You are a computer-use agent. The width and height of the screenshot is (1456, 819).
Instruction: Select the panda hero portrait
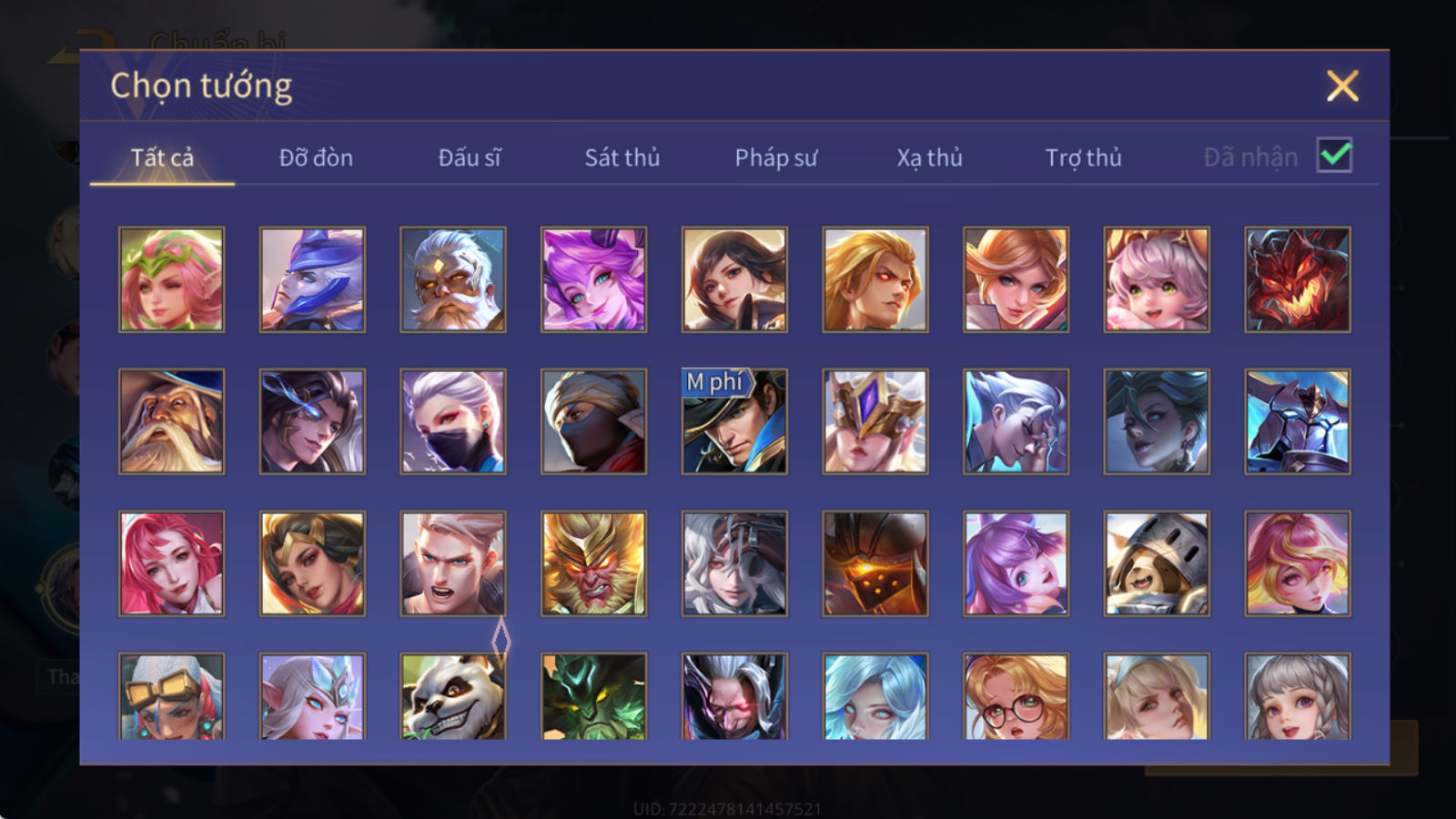453,696
